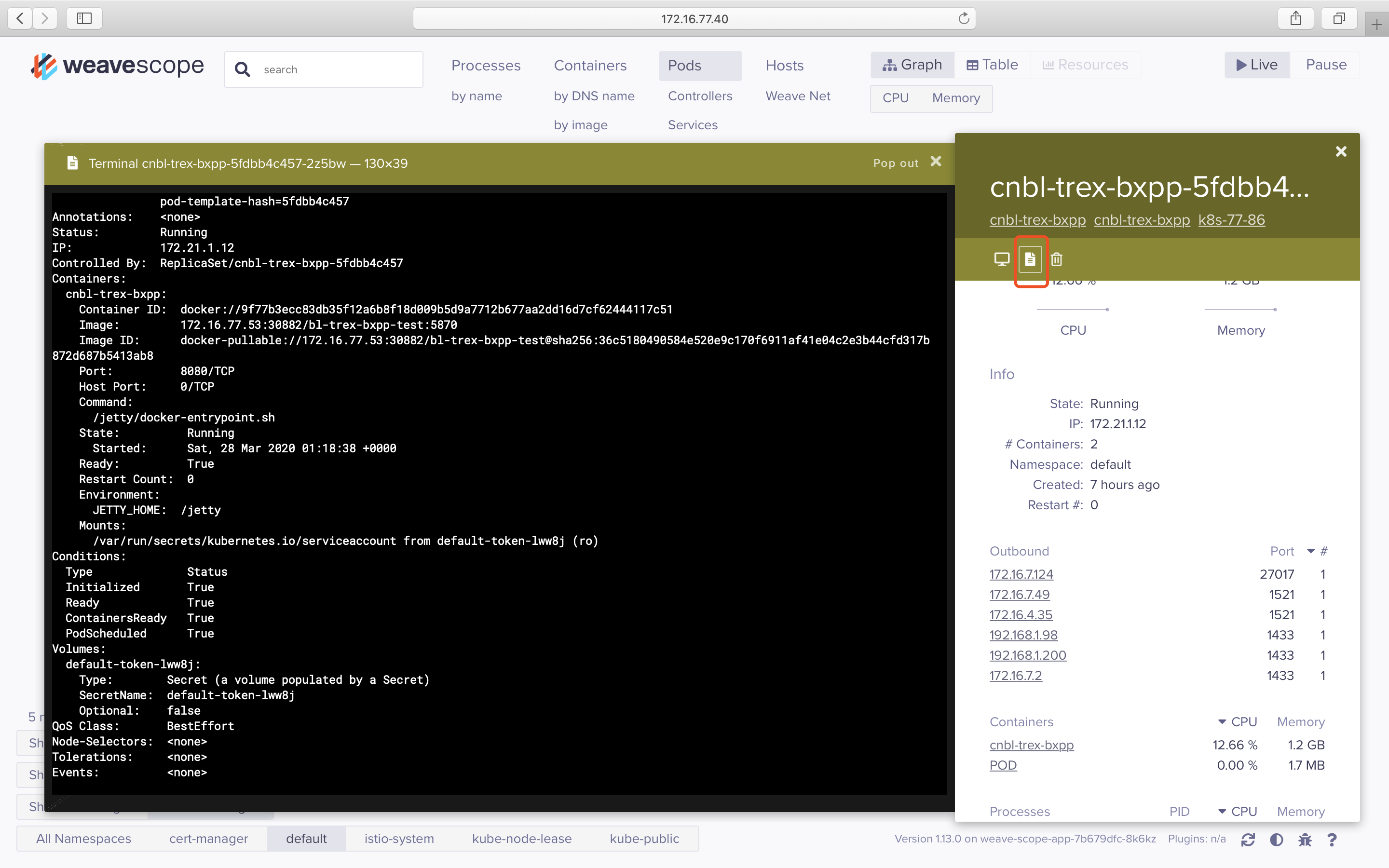Reload the page via address bar icon
The width and height of the screenshot is (1389, 868).
[964, 18]
